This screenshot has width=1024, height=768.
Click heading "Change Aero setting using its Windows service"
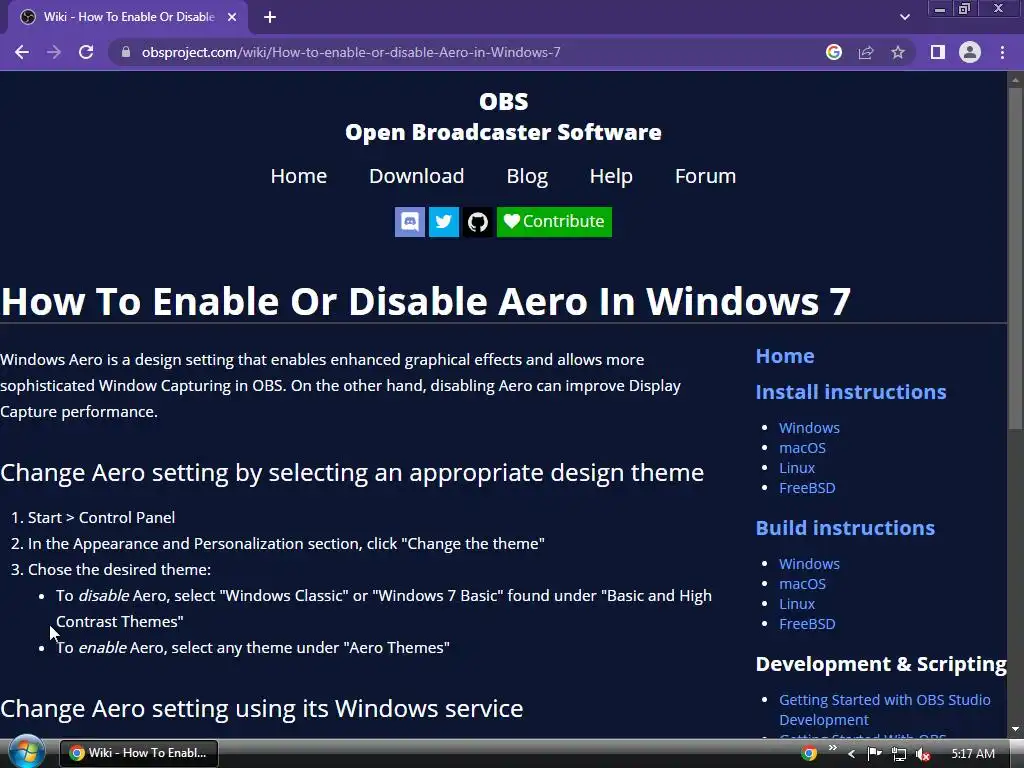tap(261, 709)
